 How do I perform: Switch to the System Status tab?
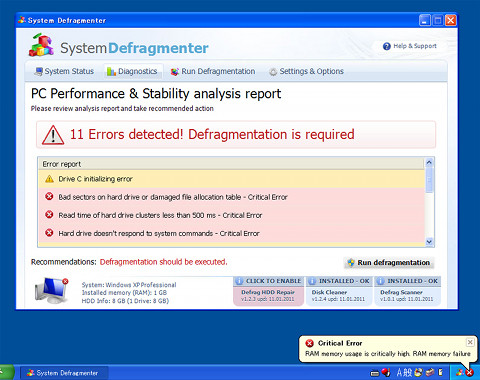tap(64, 71)
